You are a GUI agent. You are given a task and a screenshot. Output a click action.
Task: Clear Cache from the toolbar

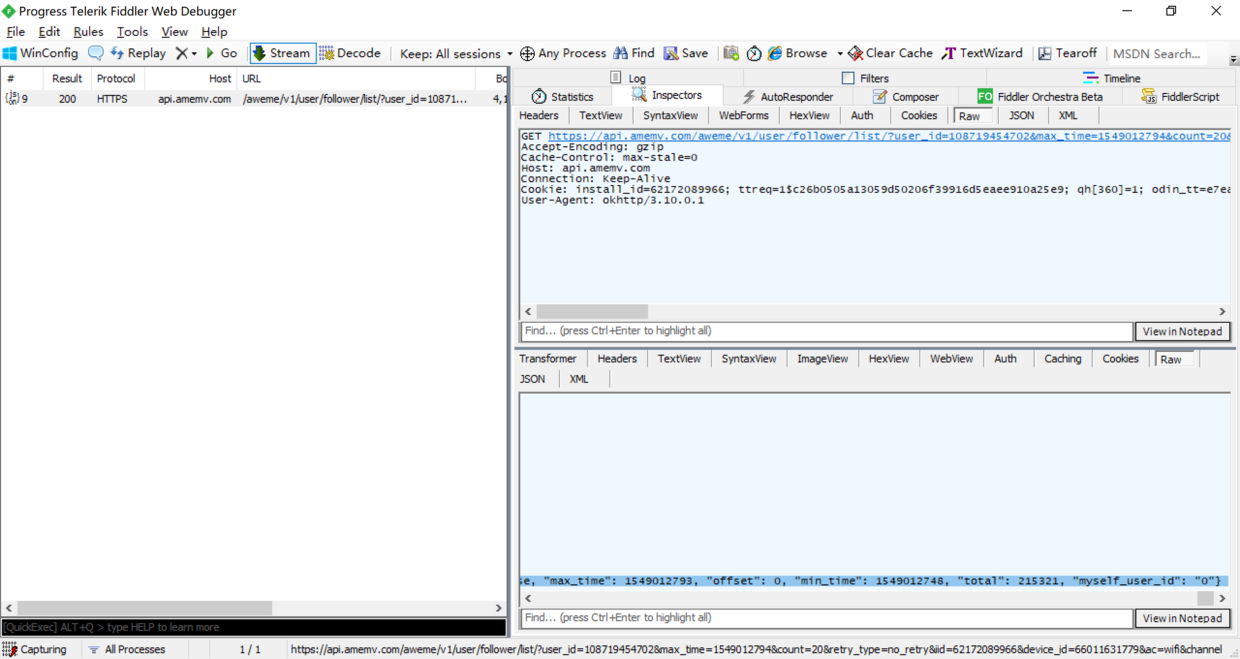coord(890,53)
